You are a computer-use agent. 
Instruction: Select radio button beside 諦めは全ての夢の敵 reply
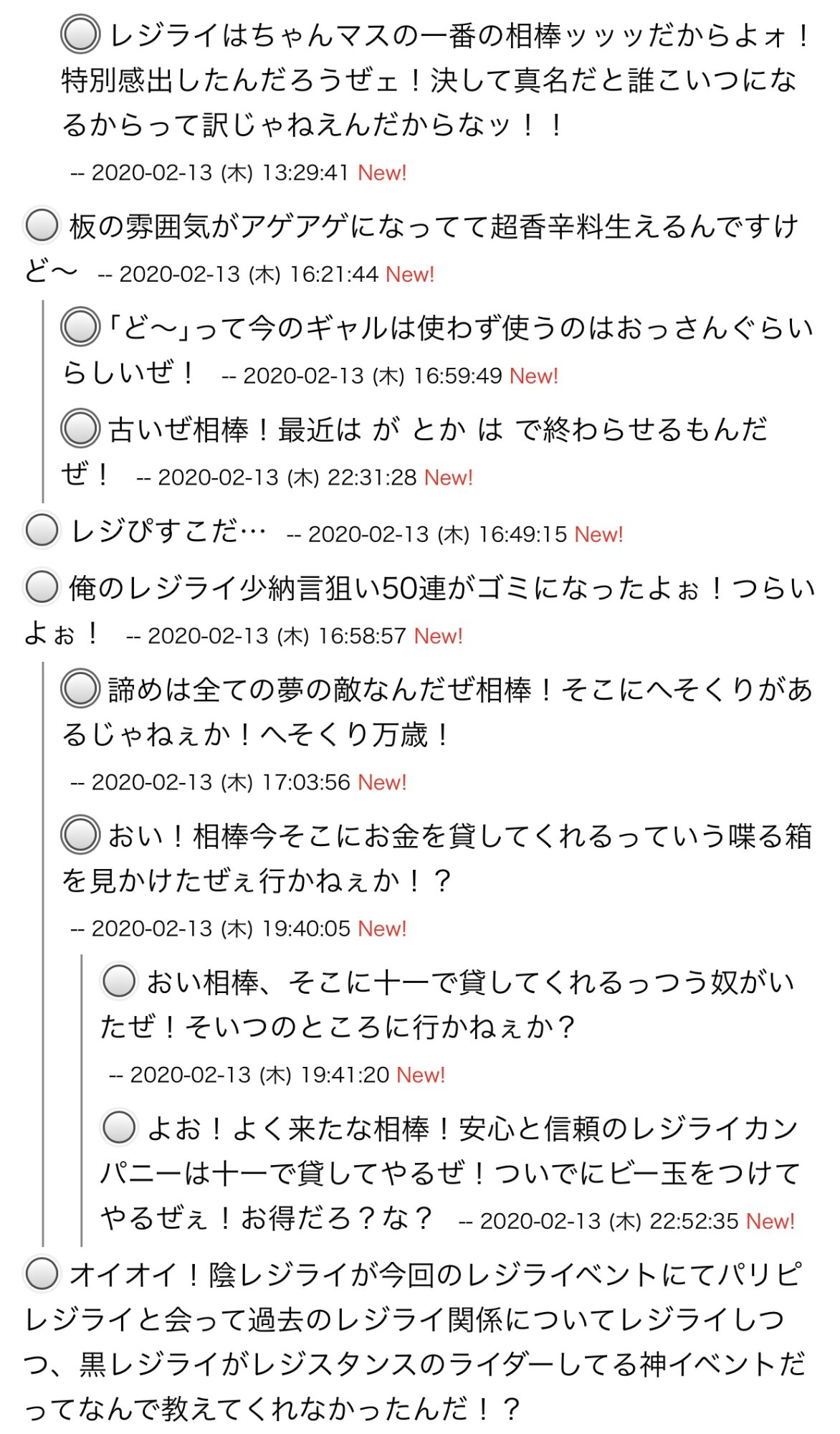point(80,688)
